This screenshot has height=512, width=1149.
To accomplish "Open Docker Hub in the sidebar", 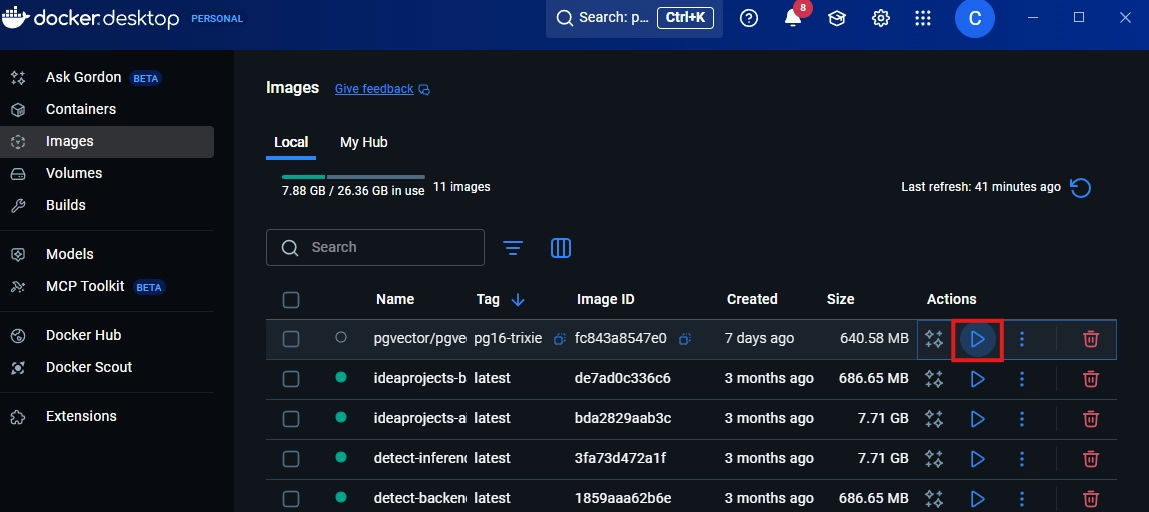I will point(107,335).
